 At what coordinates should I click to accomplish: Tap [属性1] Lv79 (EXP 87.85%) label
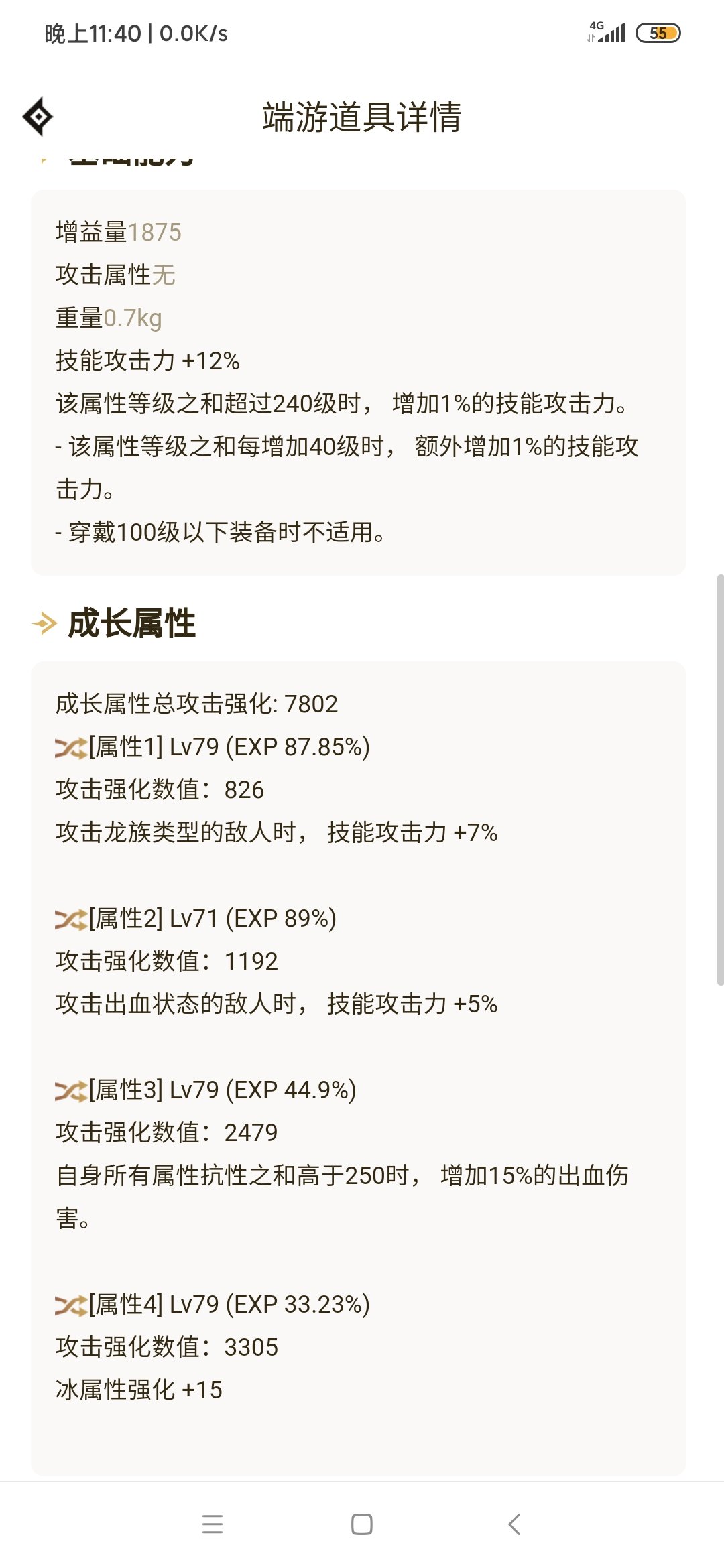[229, 747]
